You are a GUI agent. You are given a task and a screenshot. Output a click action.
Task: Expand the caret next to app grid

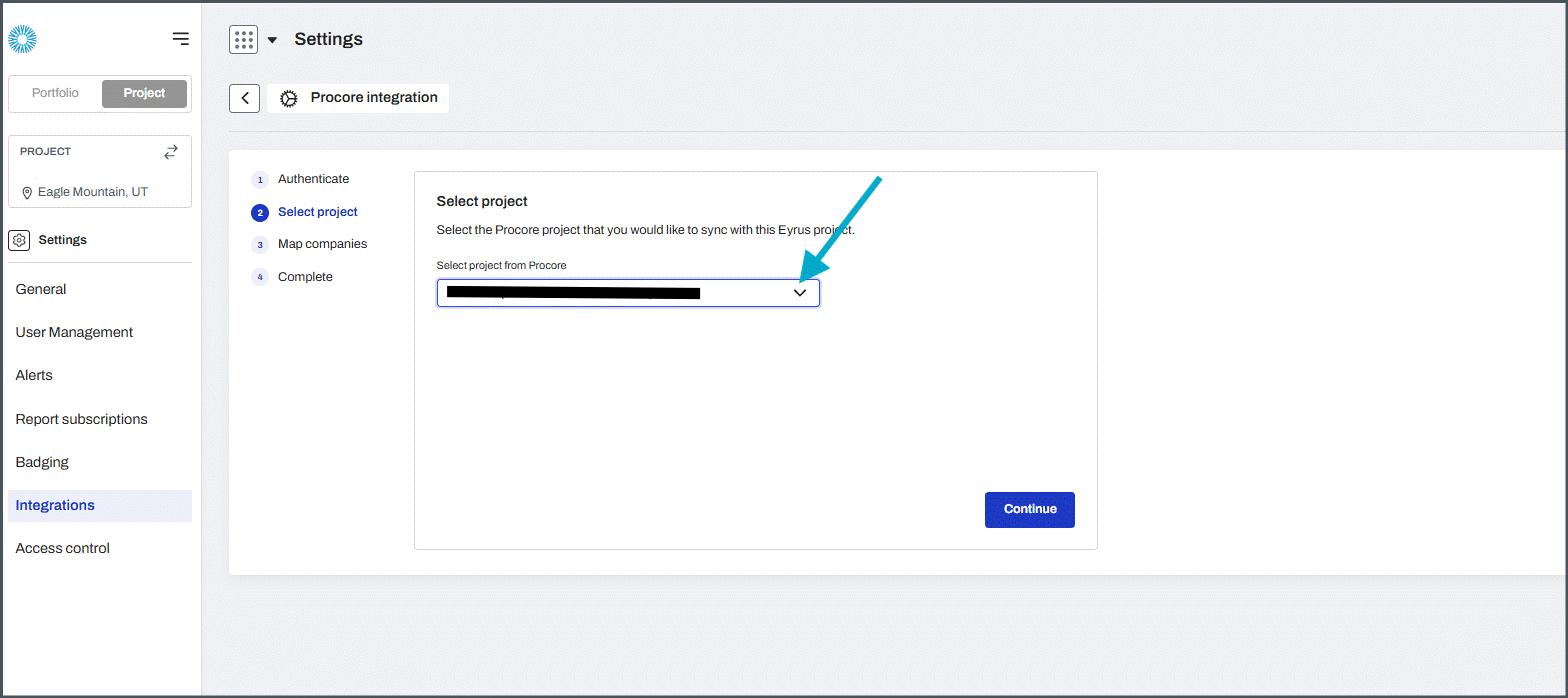(x=272, y=40)
